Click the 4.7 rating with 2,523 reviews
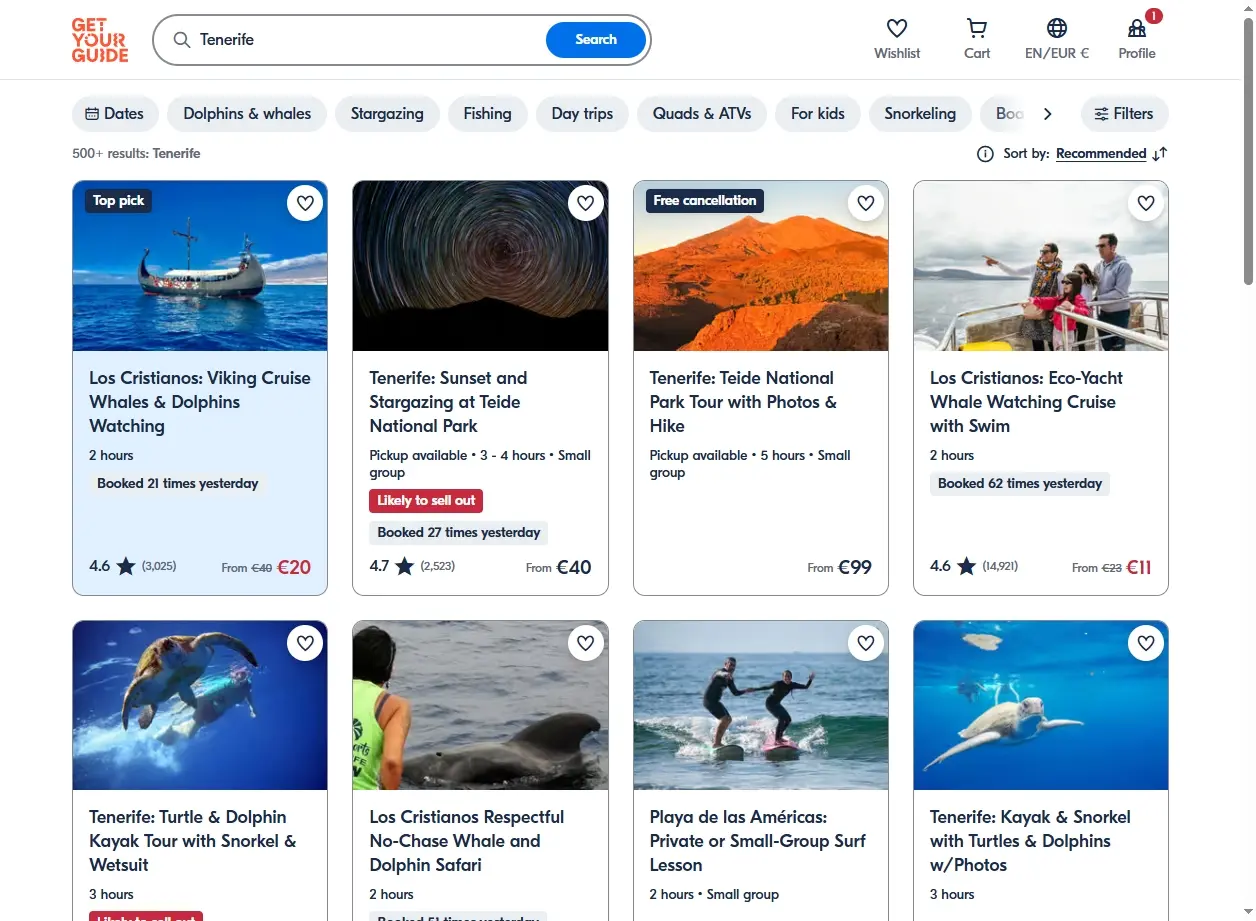 [412, 566]
